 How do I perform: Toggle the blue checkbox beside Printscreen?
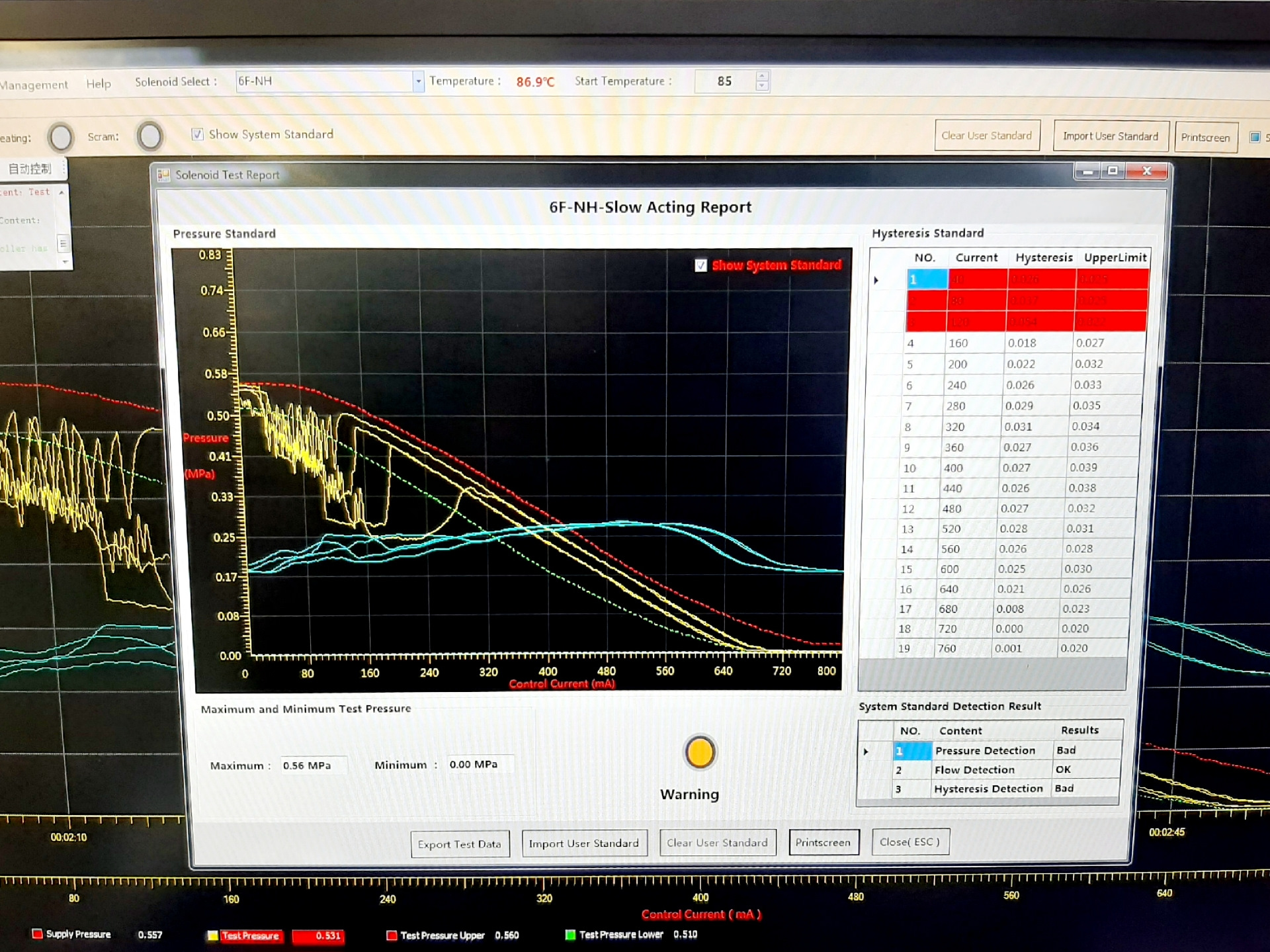tap(1254, 137)
